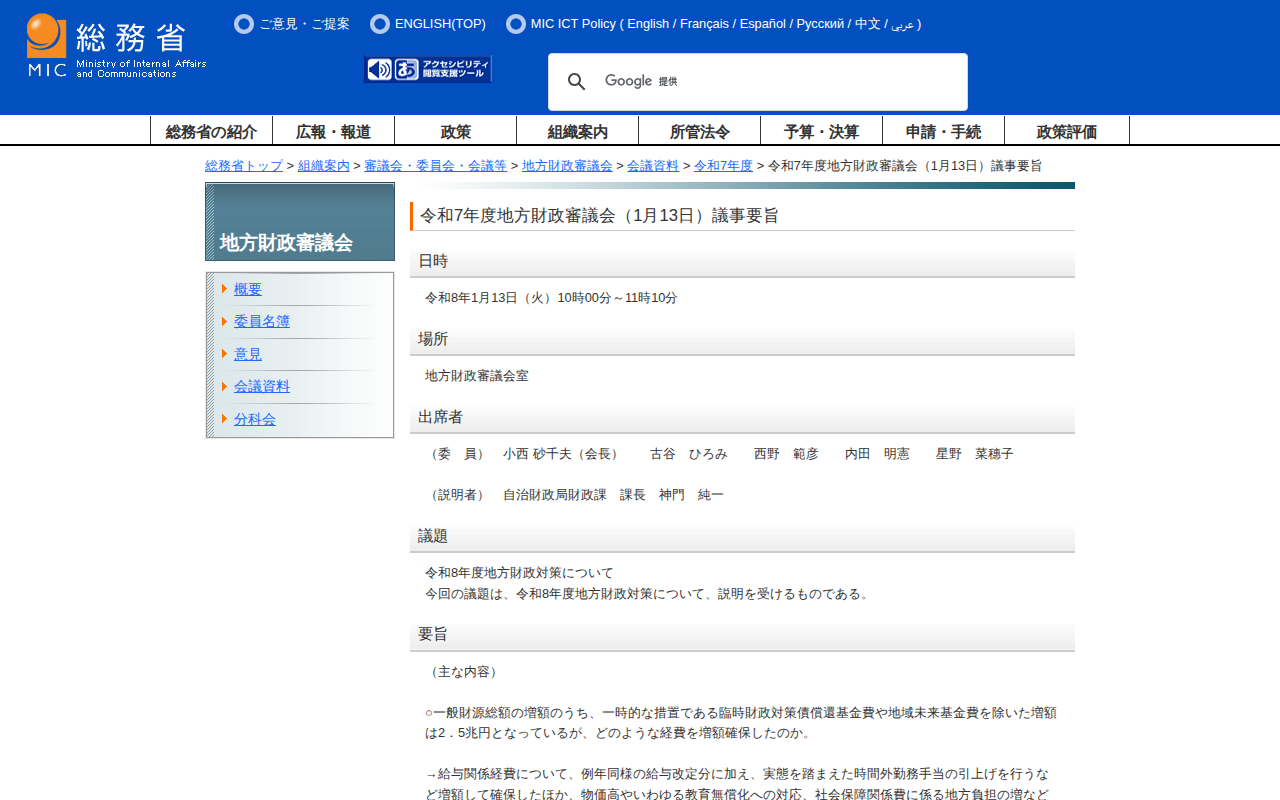Click the orange arrow next to 分科会
This screenshot has width=1280, height=800.
[225, 419]
